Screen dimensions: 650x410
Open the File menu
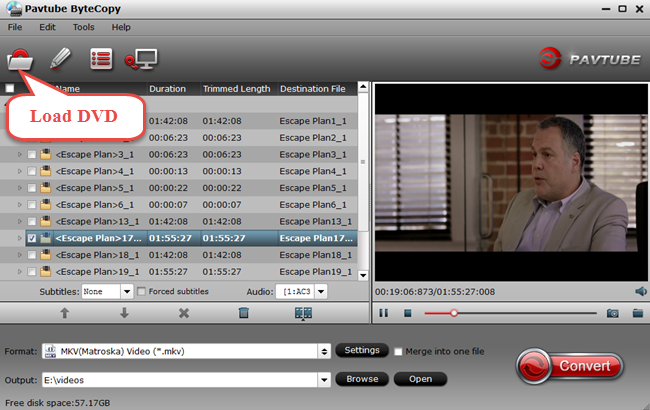(15, 27)
